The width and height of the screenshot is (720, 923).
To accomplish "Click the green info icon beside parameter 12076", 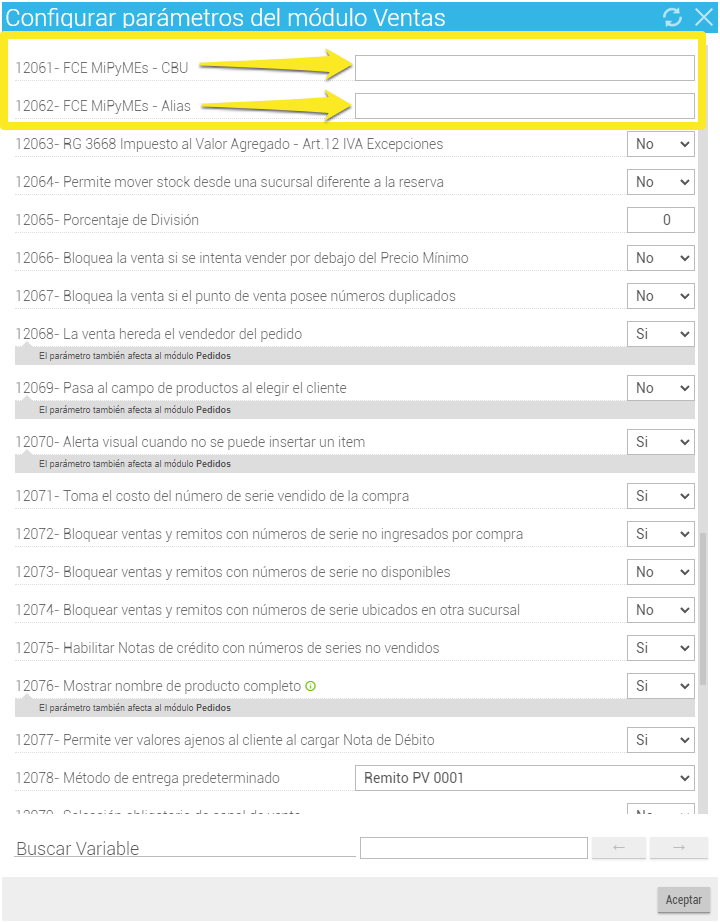I will (310, 686).
